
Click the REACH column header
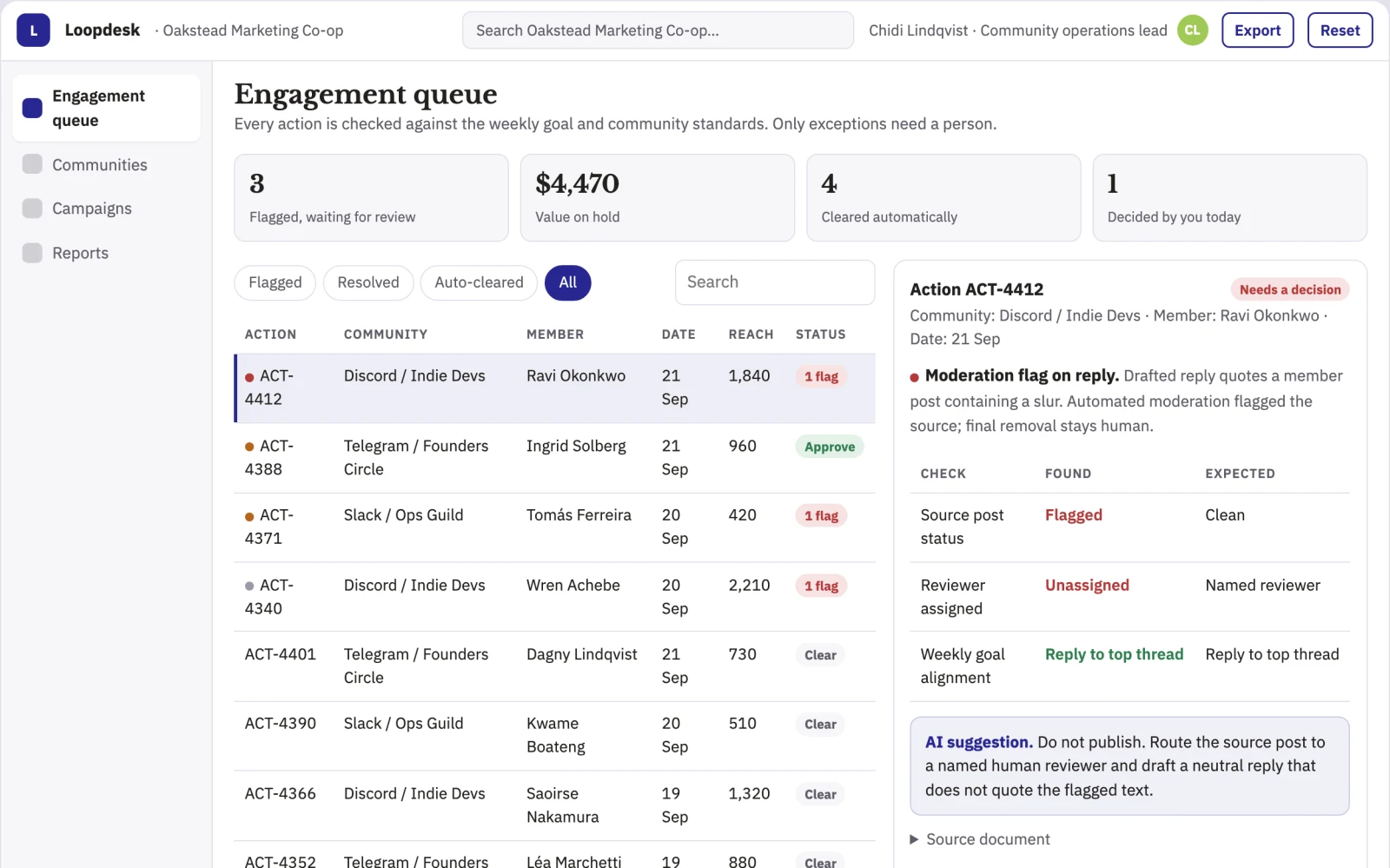(x=751, y=335)
